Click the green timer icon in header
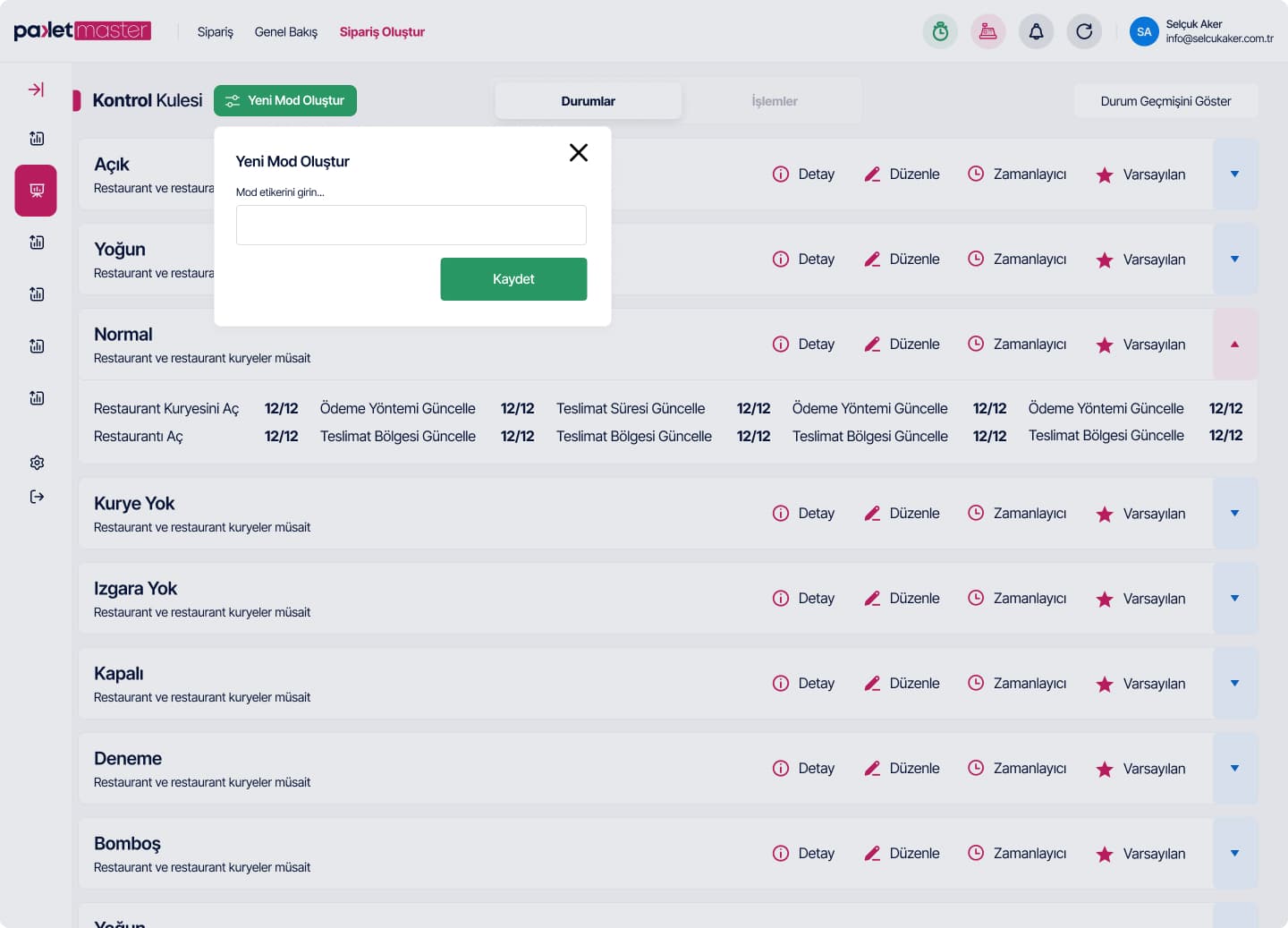The width and height of the screenshot is (1288, 928). coord(940,32)
